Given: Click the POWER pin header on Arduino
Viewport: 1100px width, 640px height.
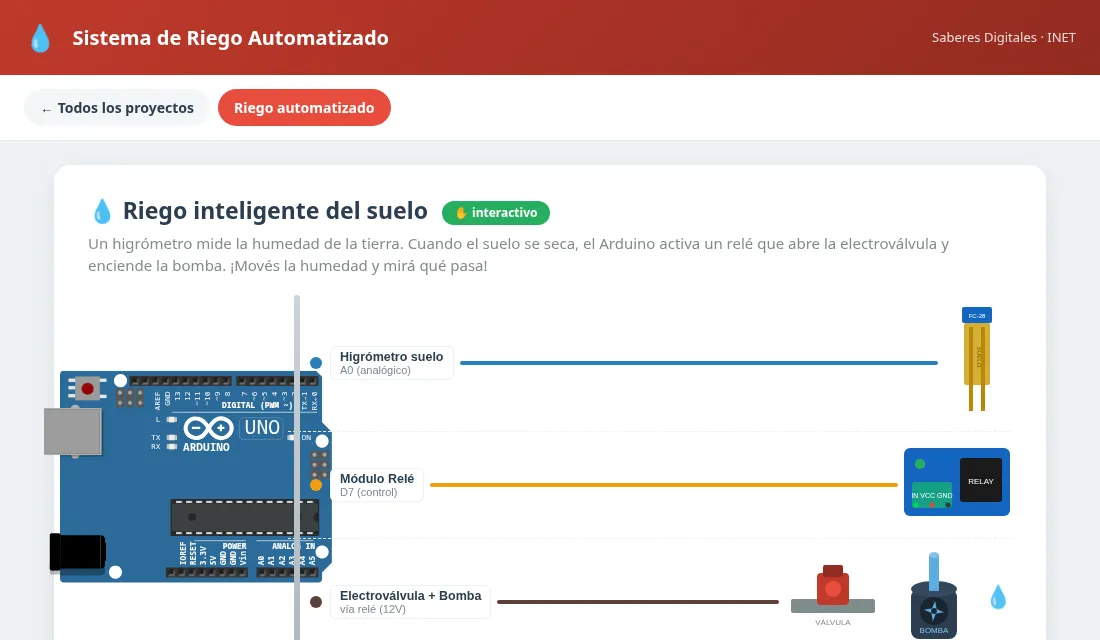Looking at the screenshot, I should pyautogui.click(x=207, y=573).
